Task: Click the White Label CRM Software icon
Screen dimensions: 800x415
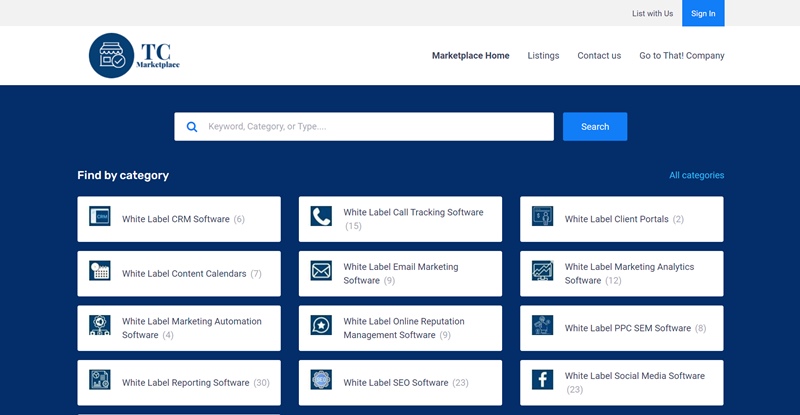Action: 99,216
